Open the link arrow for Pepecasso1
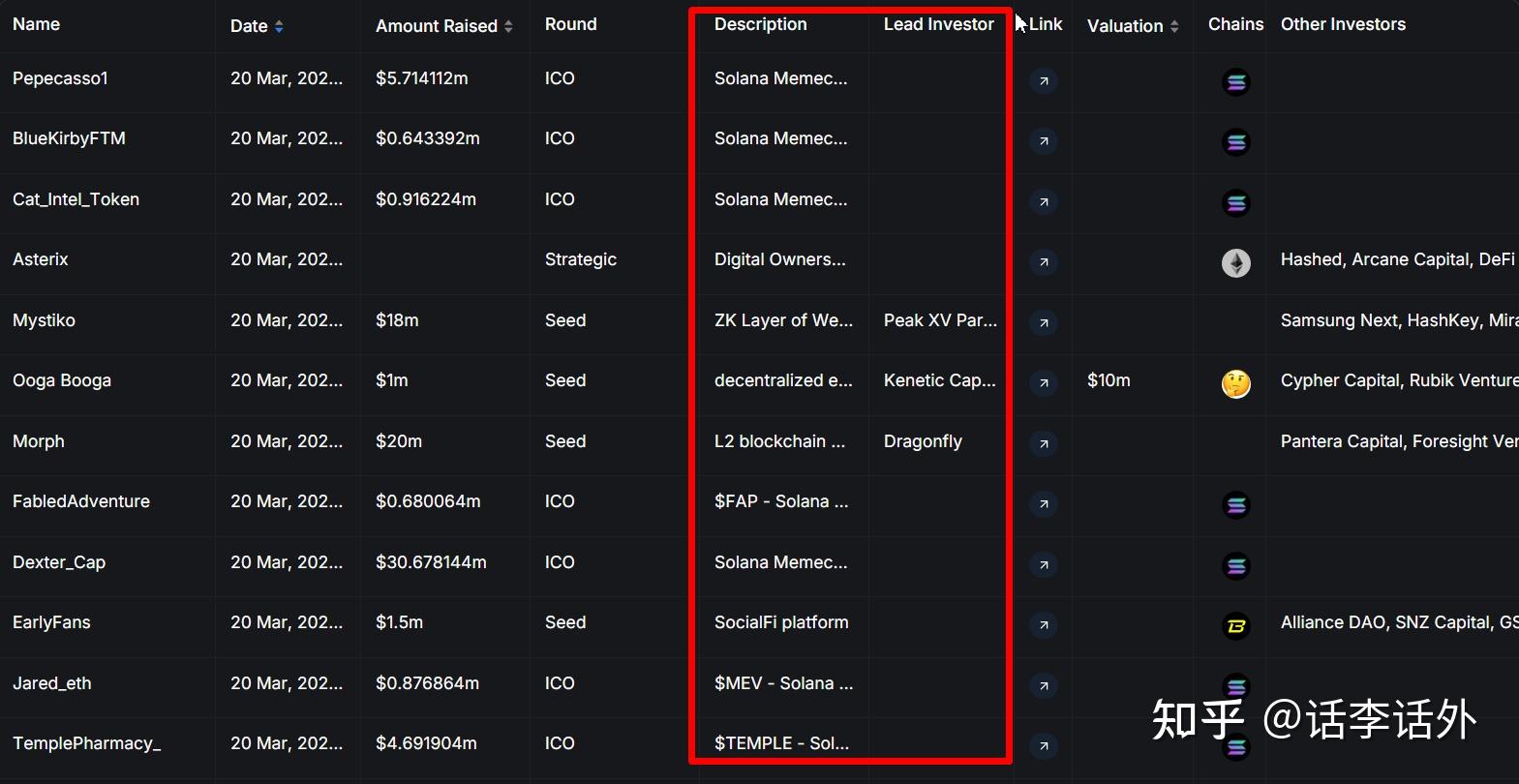 tap(1043, 81)
